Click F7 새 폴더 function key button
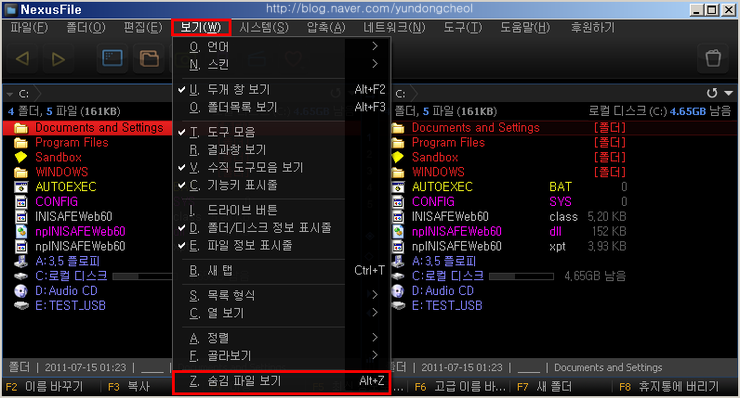 544,387
